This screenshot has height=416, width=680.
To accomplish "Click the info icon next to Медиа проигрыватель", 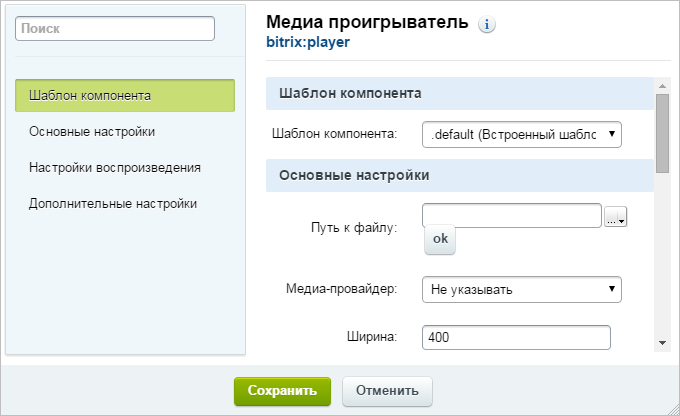I will (487, 24).
